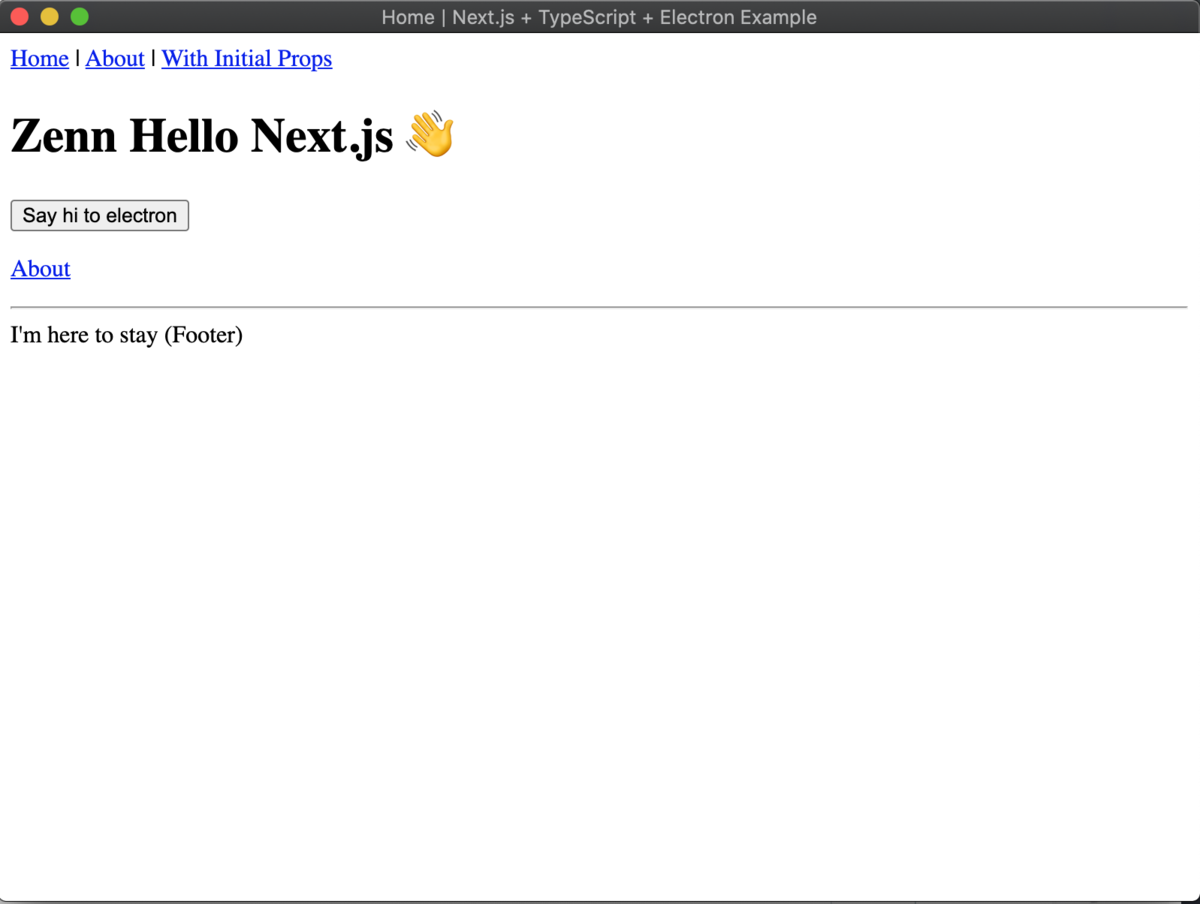Click the second pipe divider in the nav
Screen dimensions: 1200x904
point(153,59)
